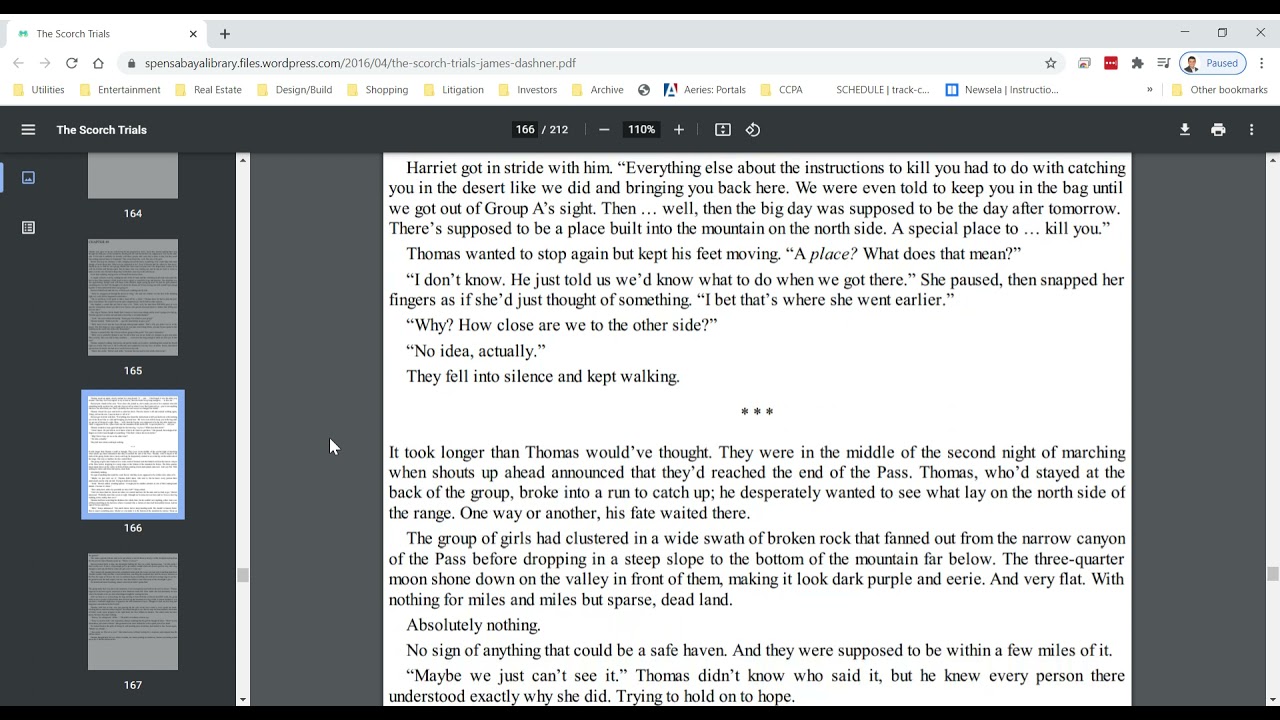The height and width of the screenshot is (720, 1280).
Task: Zoom out with the minus button
Action: pos(604,130)
